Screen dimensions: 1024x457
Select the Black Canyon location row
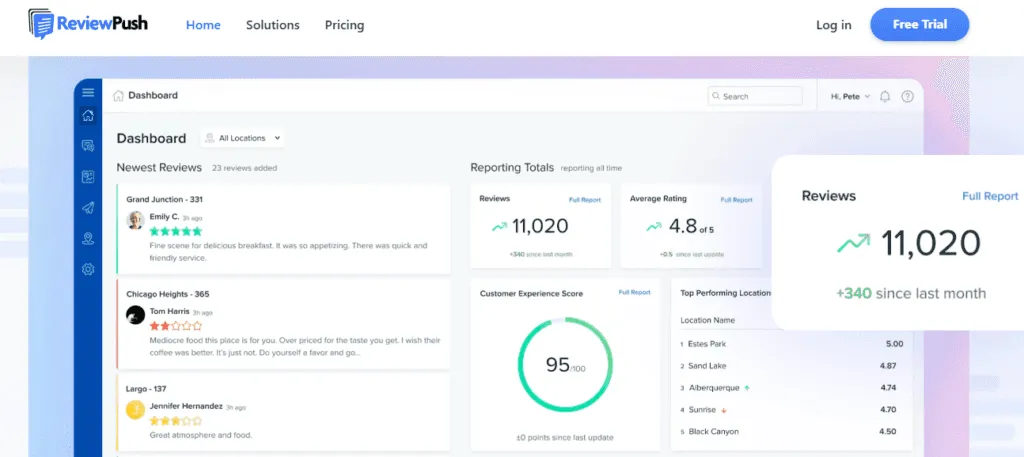(x=792, y=432)
